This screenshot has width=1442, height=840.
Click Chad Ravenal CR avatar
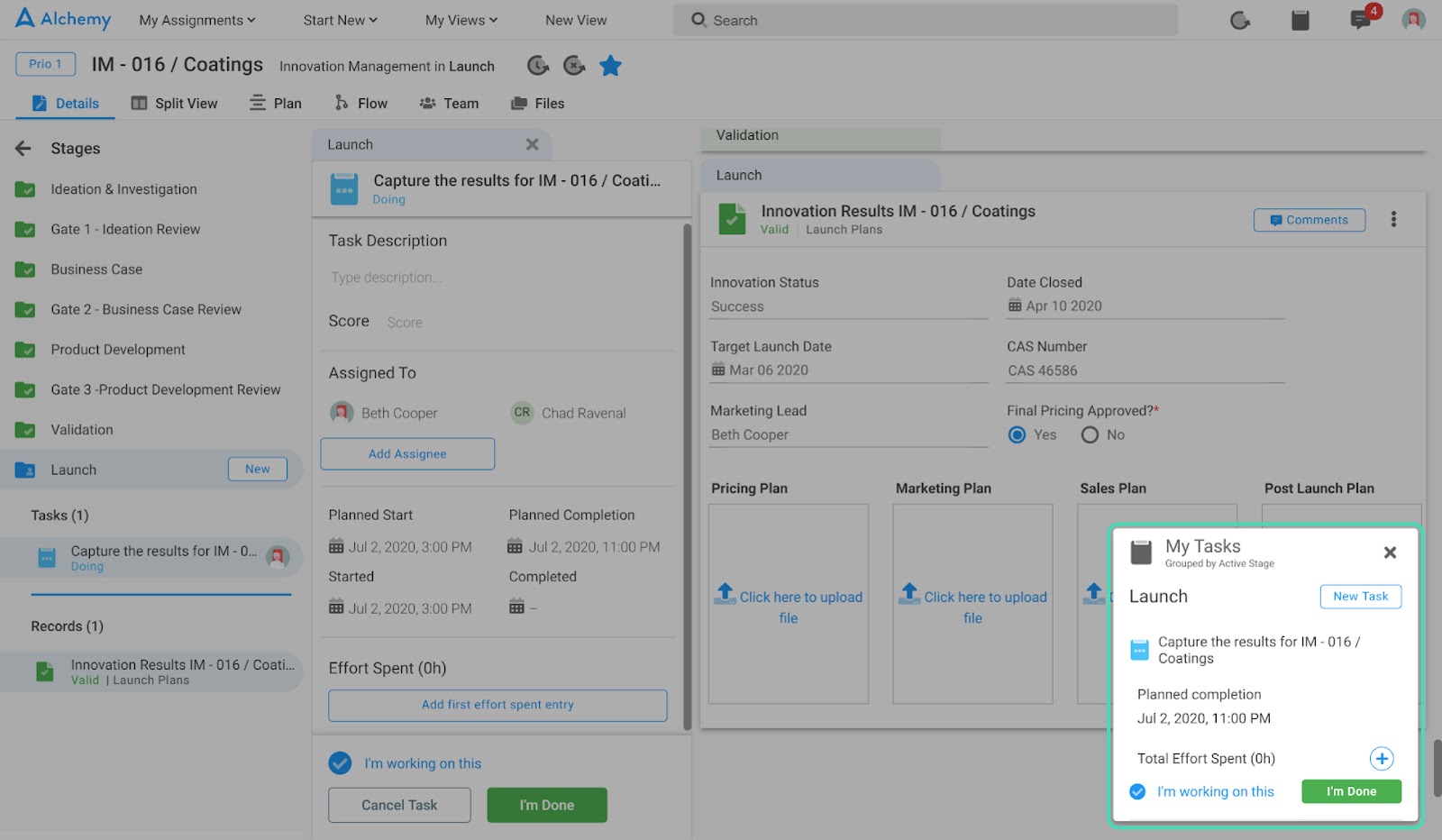coord(522,413)
